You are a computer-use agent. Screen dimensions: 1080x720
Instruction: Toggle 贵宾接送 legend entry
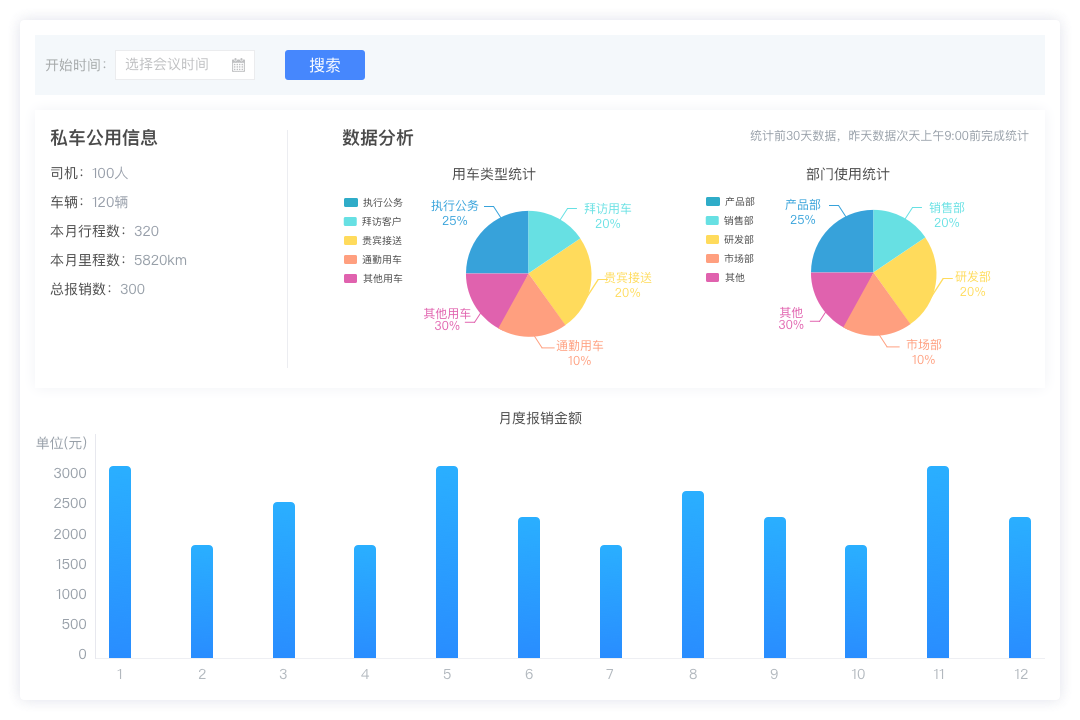click(x=373, y=240)
